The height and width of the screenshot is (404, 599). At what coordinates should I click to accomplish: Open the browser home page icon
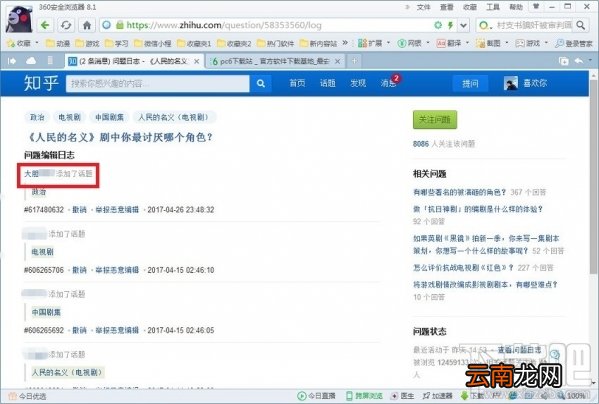(87, 25)
